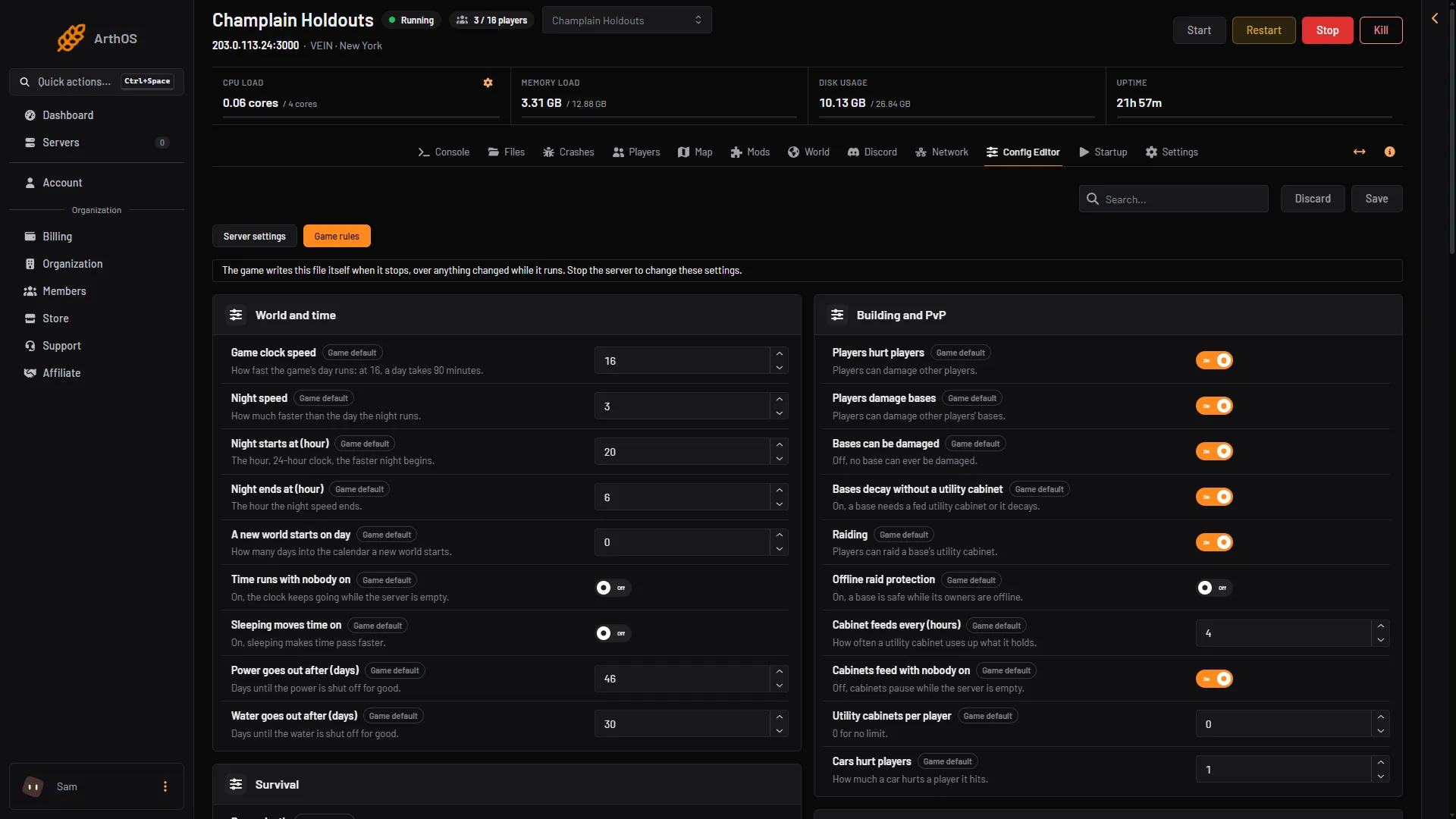The height and width of the screenshot is (819, 1456).
Task: Save the config changes
Action: (x=1376, y=199)
